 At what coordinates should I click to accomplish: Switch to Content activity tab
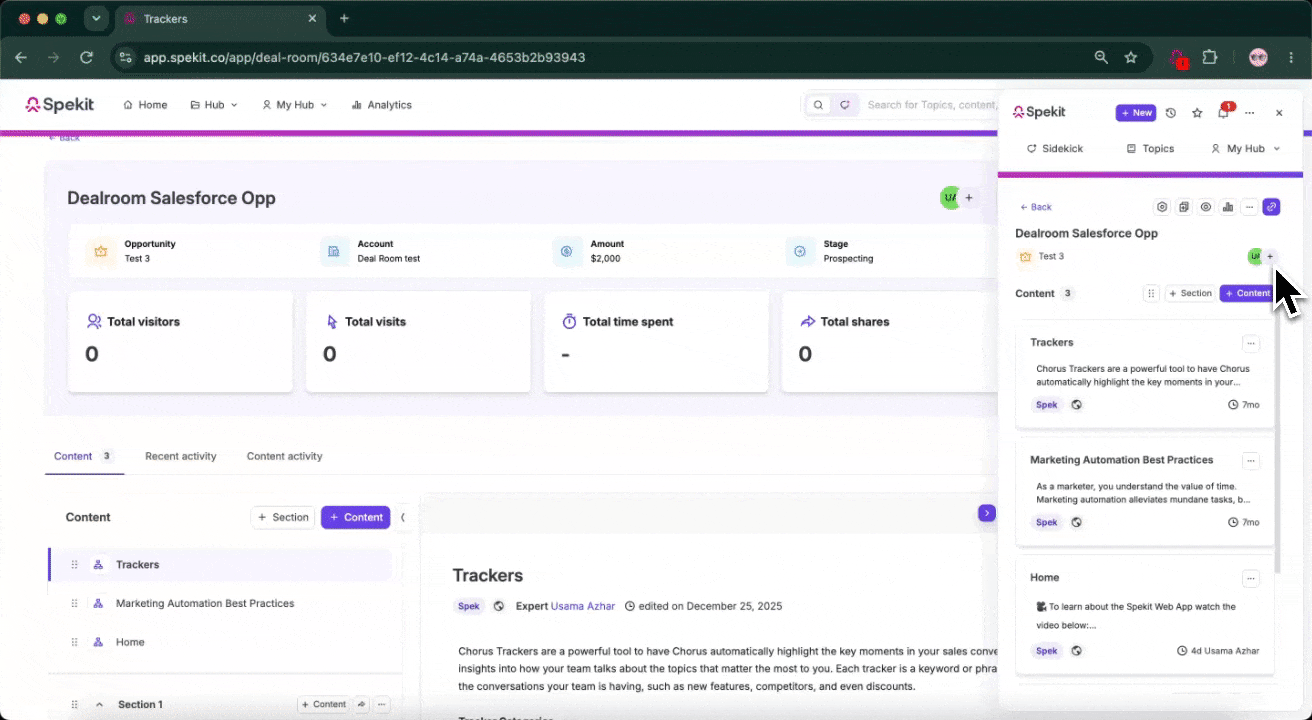(285, 456)
